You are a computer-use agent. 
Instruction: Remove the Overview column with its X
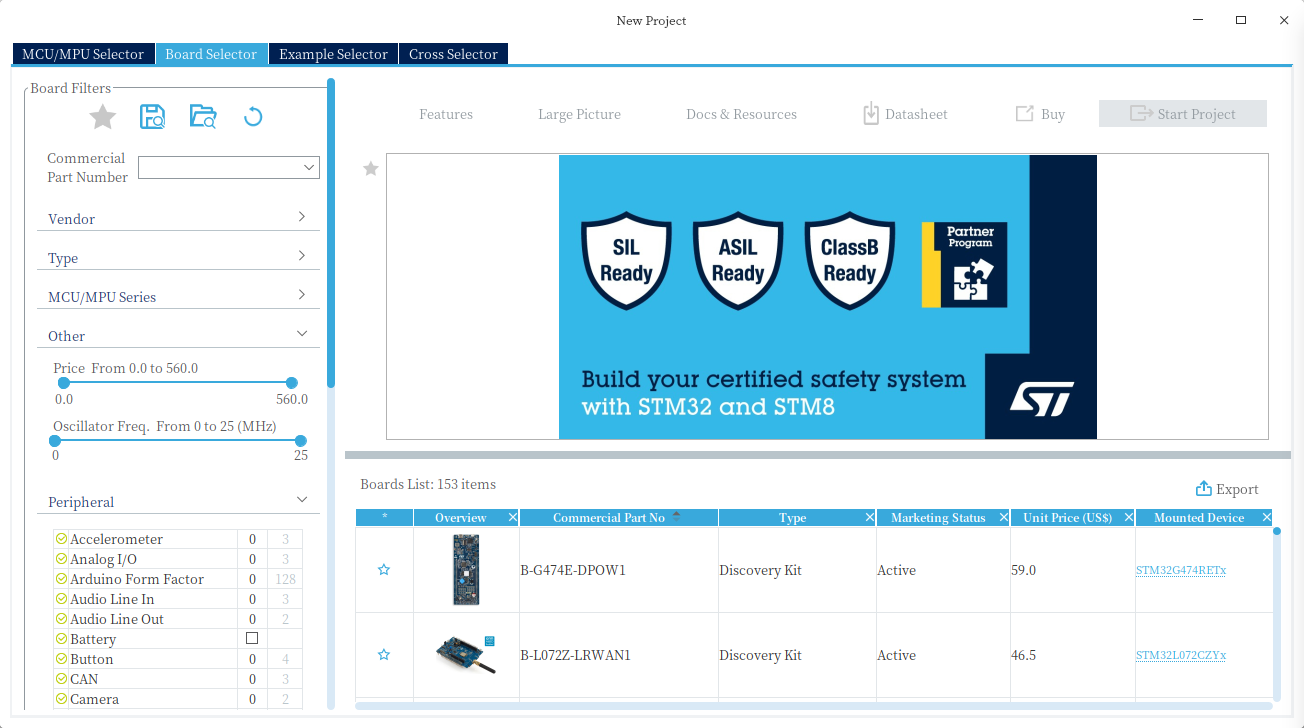513,517
